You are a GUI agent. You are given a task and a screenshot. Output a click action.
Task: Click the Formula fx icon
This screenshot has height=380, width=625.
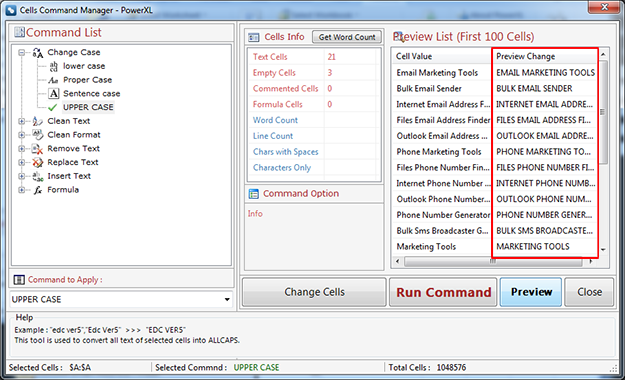37,190
